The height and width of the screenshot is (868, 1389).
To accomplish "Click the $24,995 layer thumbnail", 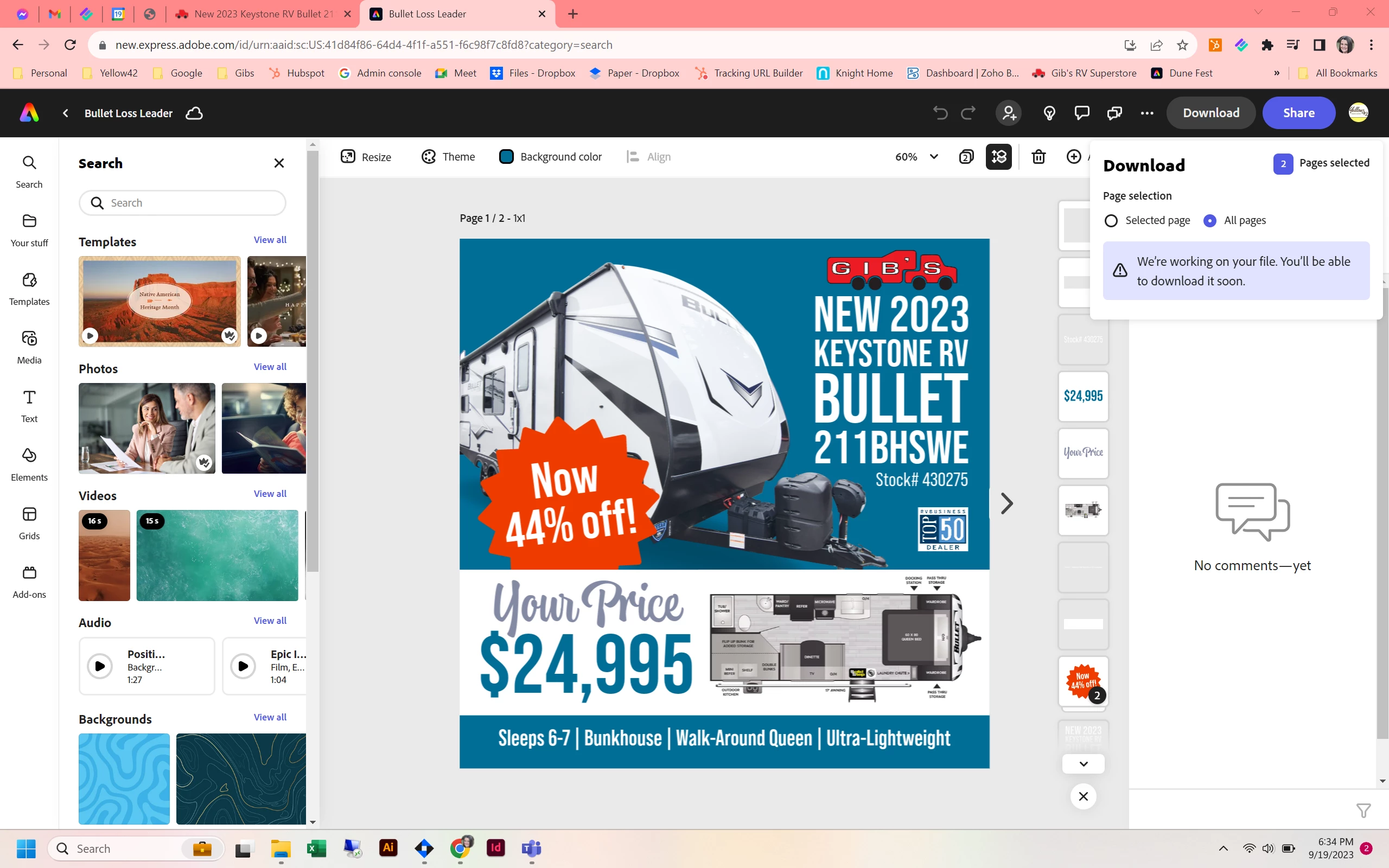I will (1083, 395).
